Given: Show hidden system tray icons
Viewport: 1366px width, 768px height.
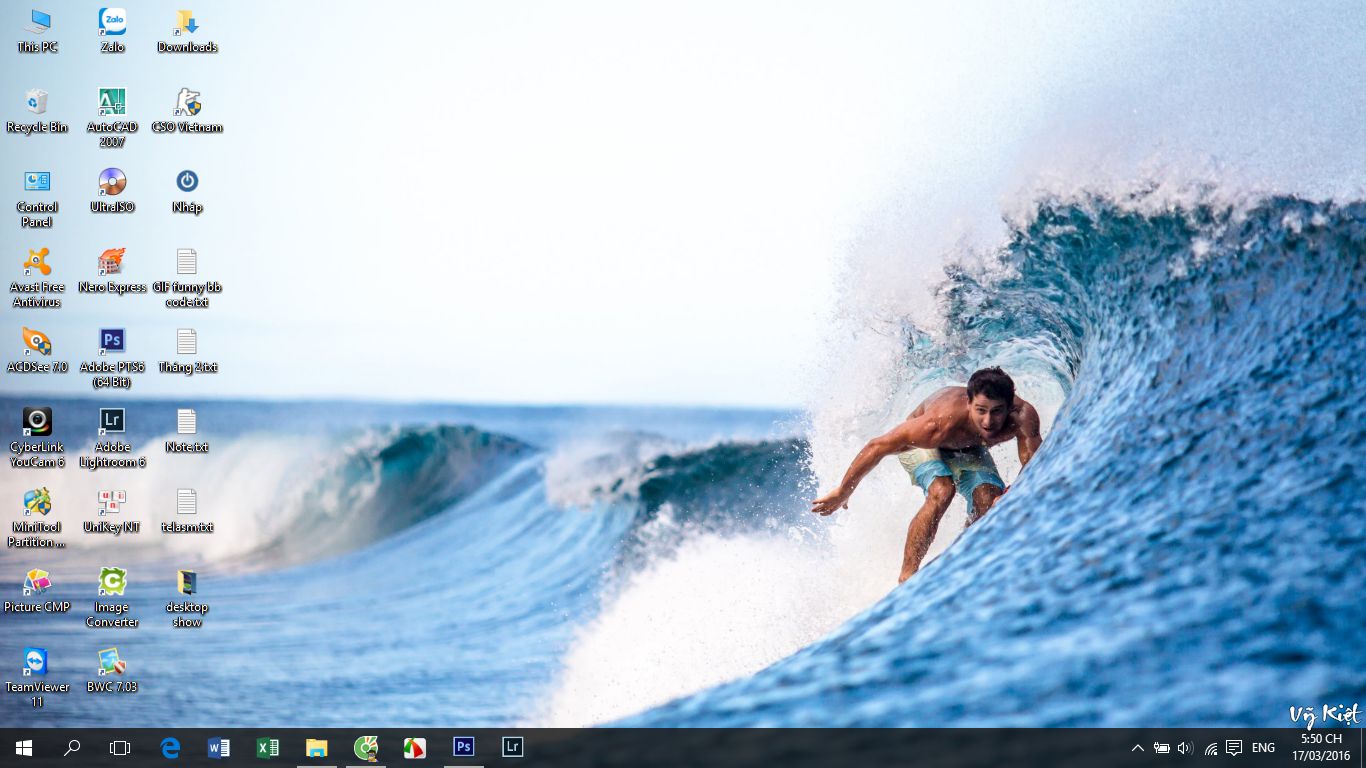Looking at the screenshot, I should tap(1138, 748).
